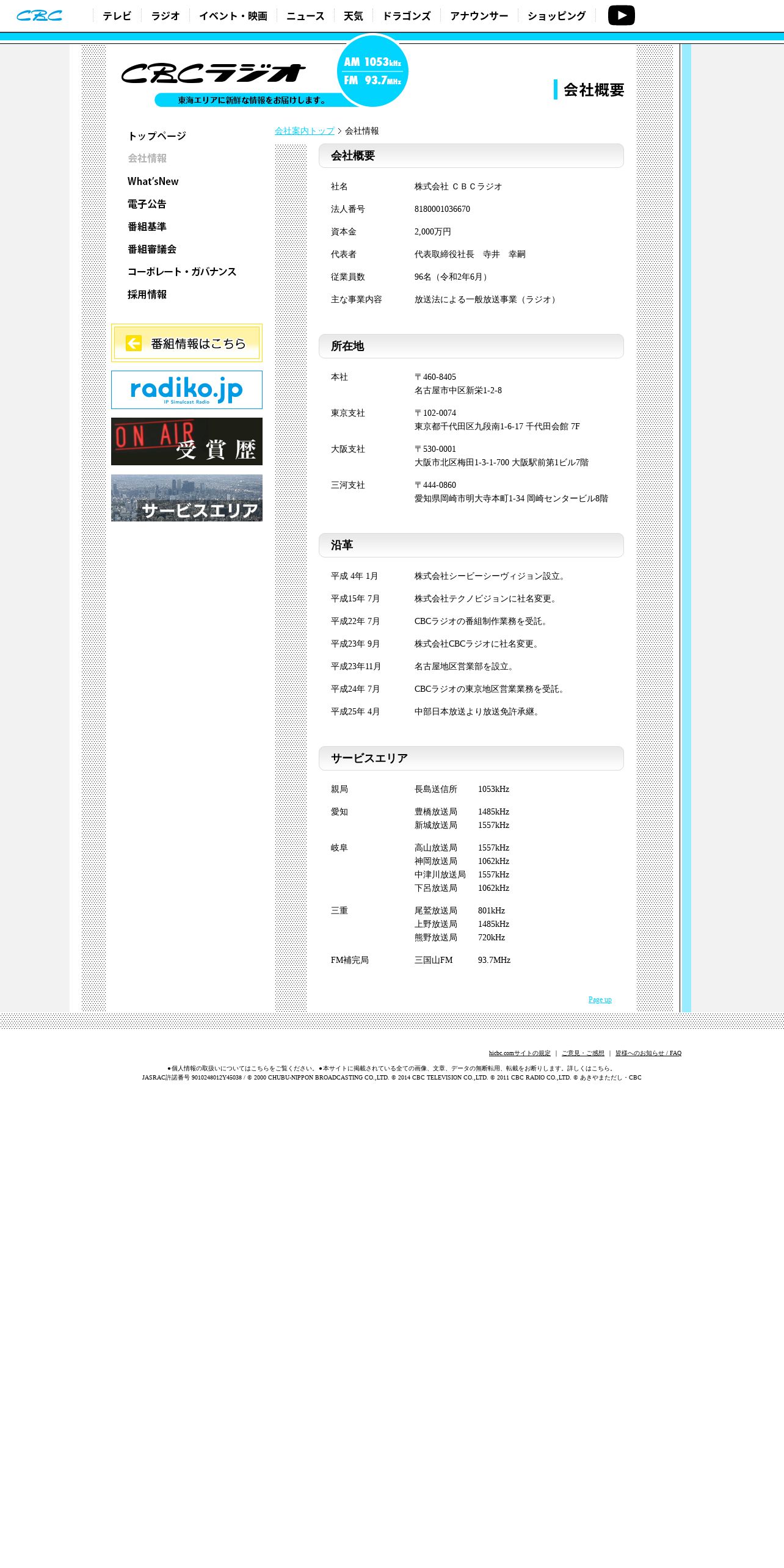Open the ON AIR 受賞歴 banner

coord(187,441)
